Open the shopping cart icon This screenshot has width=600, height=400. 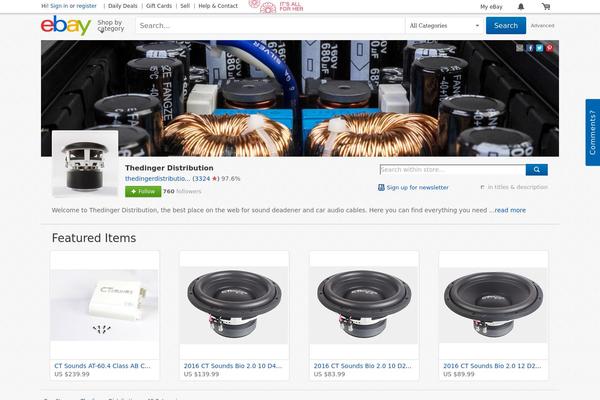(546, 7)
